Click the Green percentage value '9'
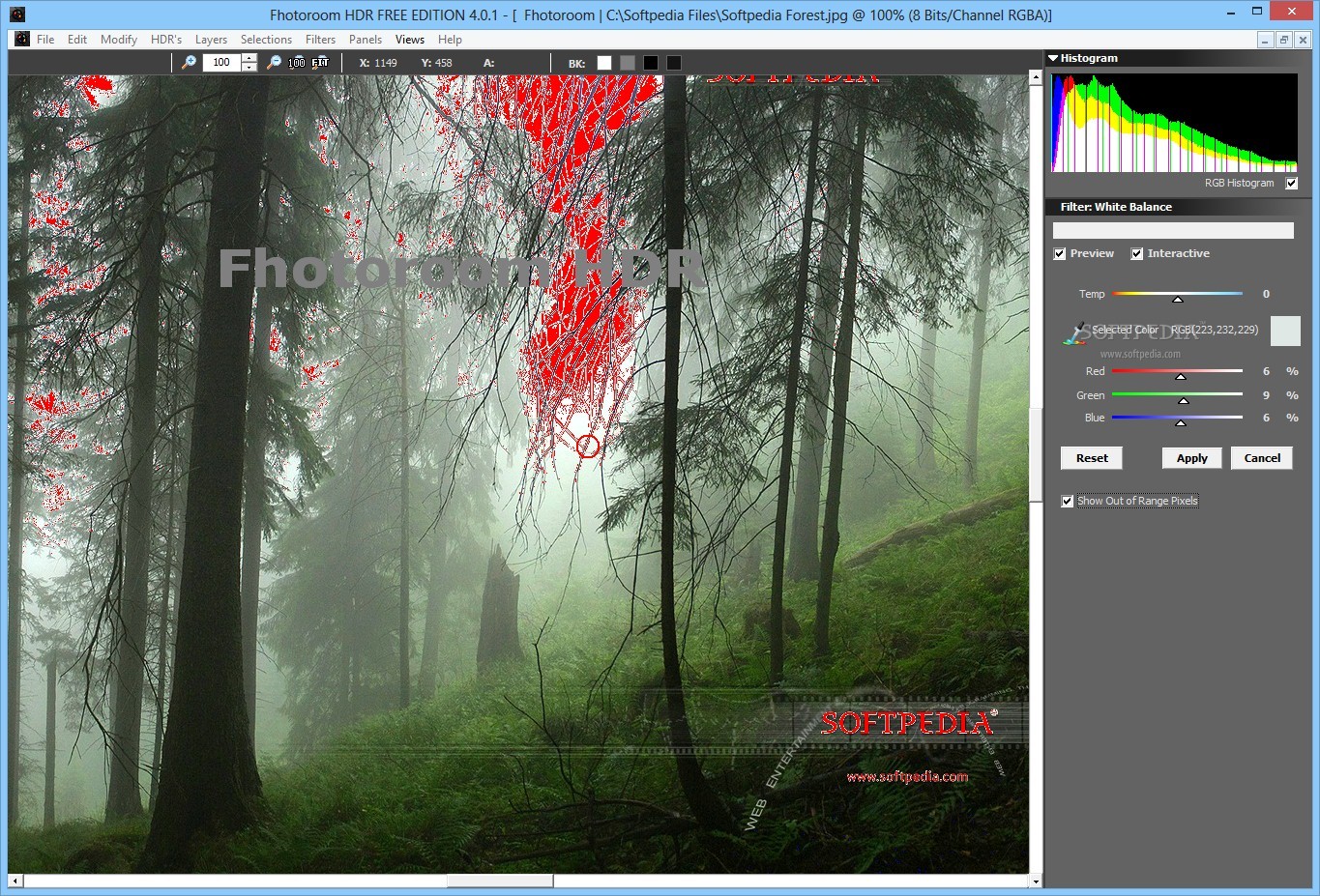 coord(1266,395)
